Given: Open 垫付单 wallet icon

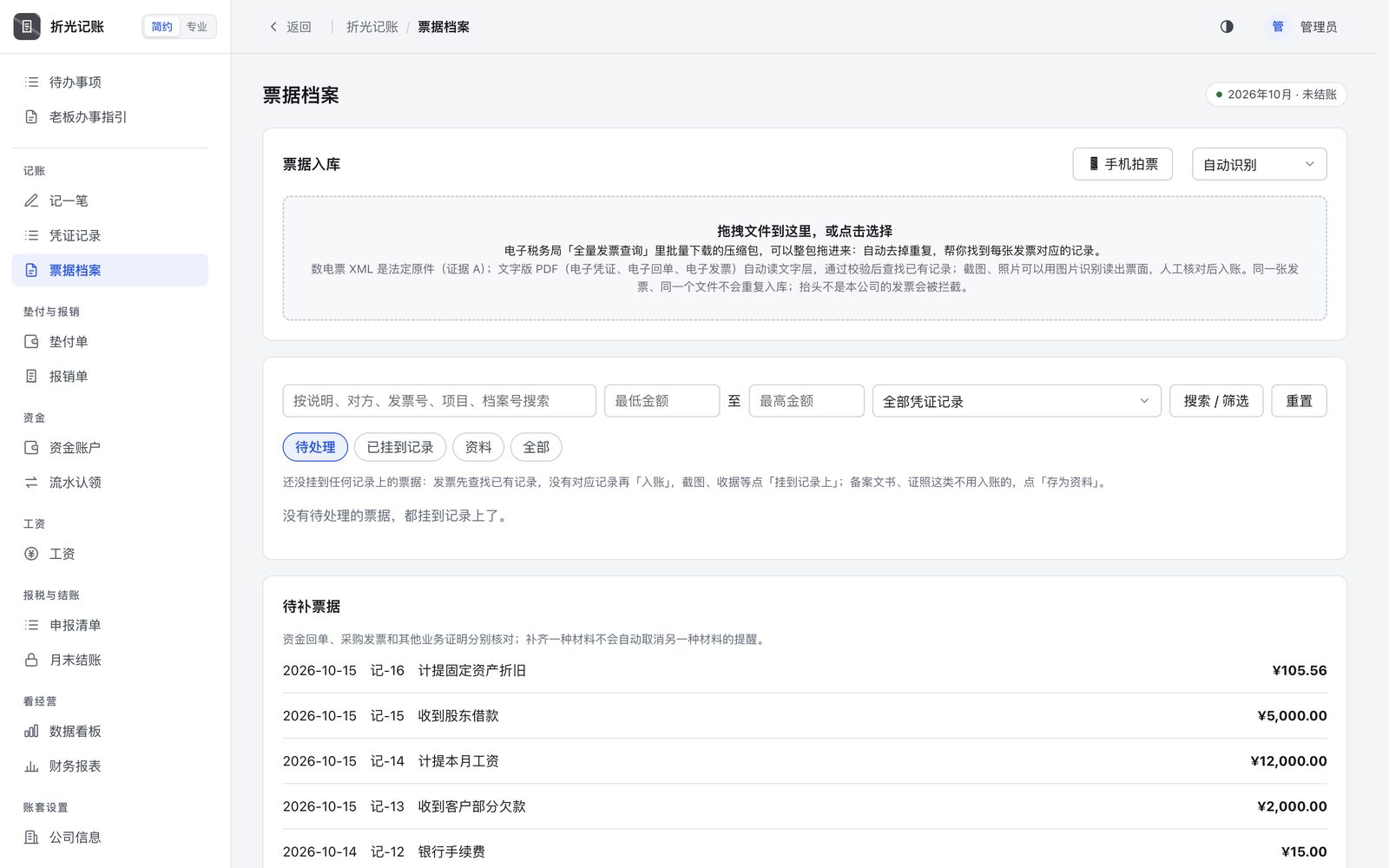Looking at the screenshot, I should pyautogui.click(x=31, y=341).
